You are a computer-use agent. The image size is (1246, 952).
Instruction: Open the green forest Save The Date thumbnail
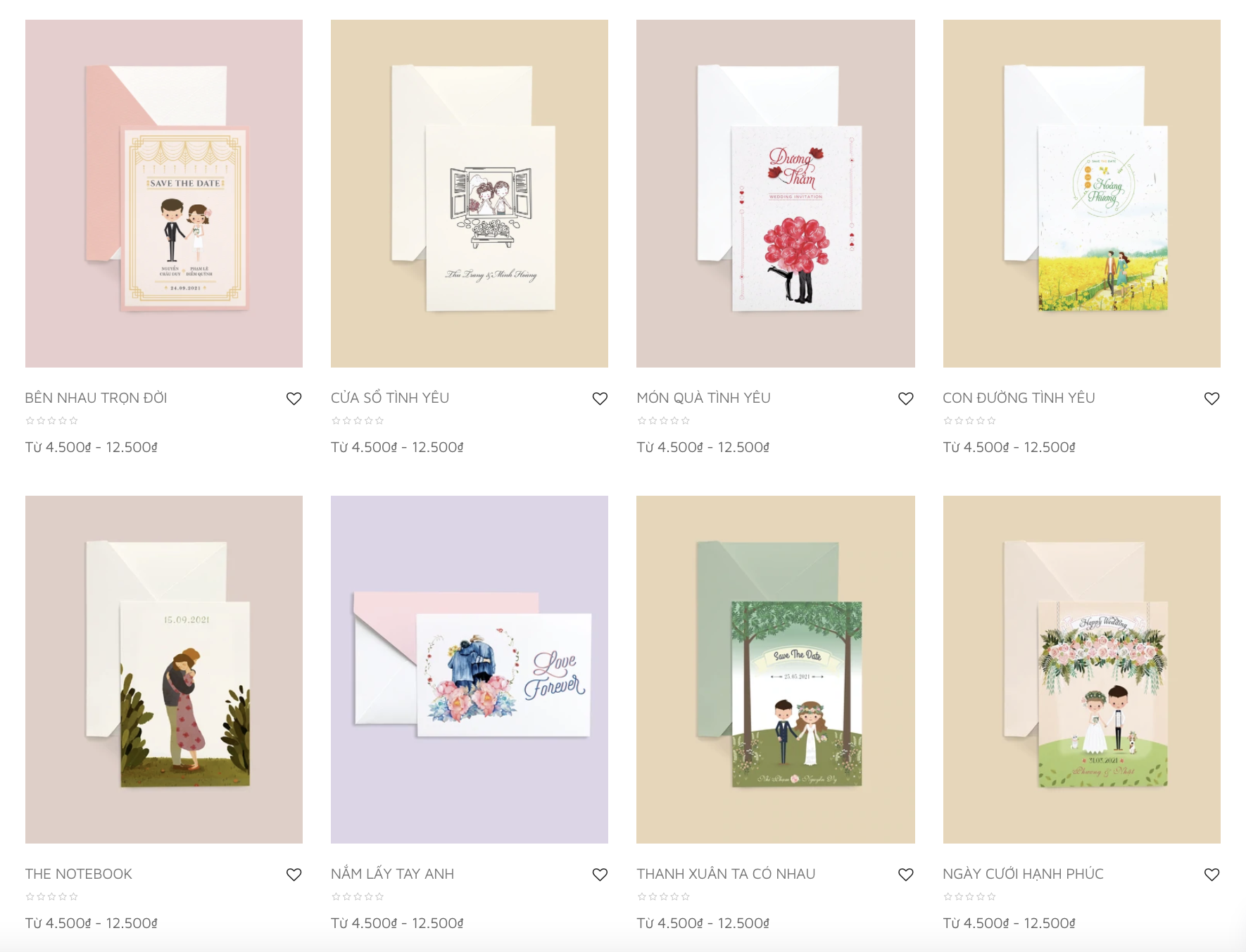pos(776,670)
